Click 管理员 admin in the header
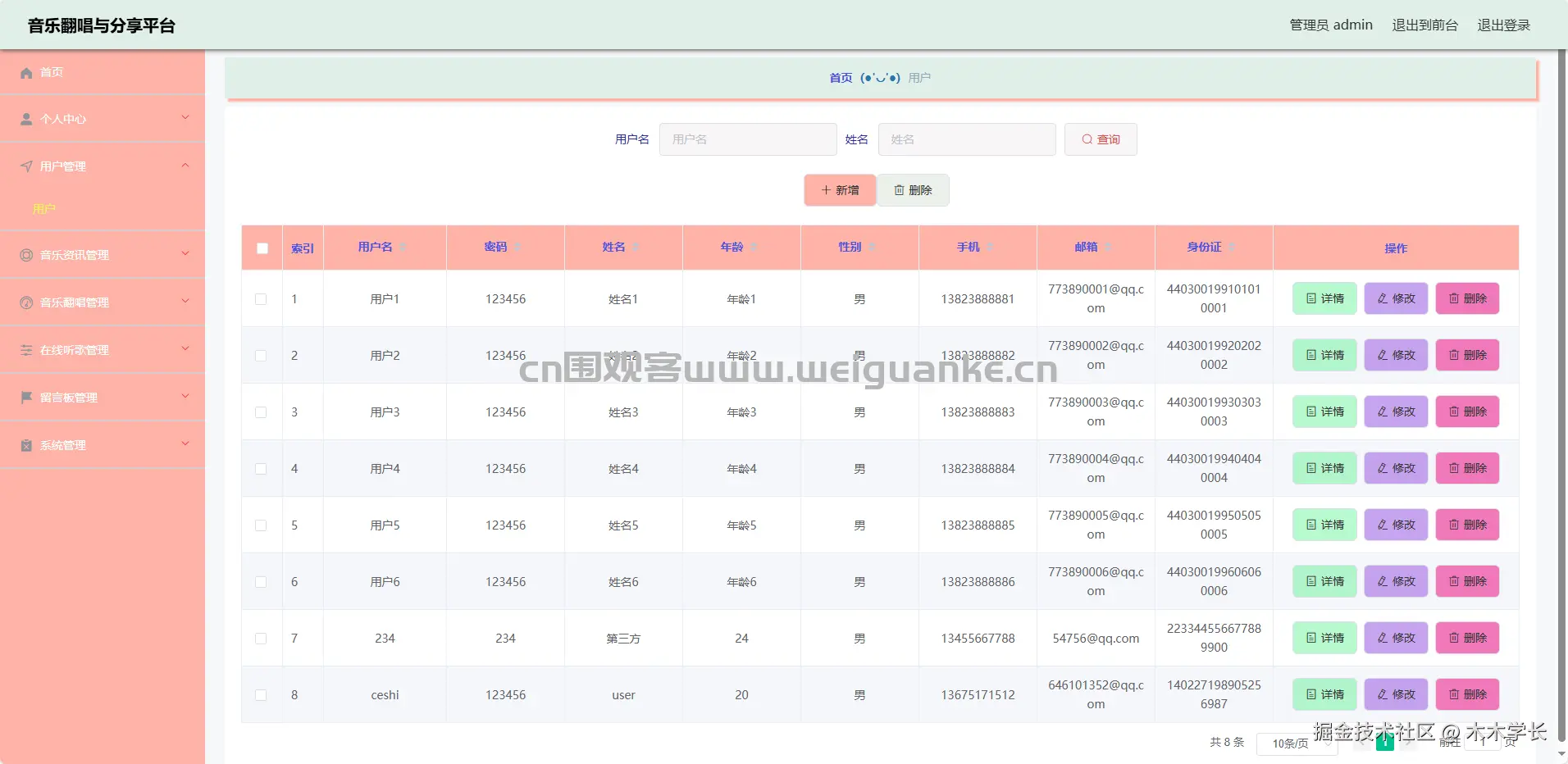 tap(1331, 25)
